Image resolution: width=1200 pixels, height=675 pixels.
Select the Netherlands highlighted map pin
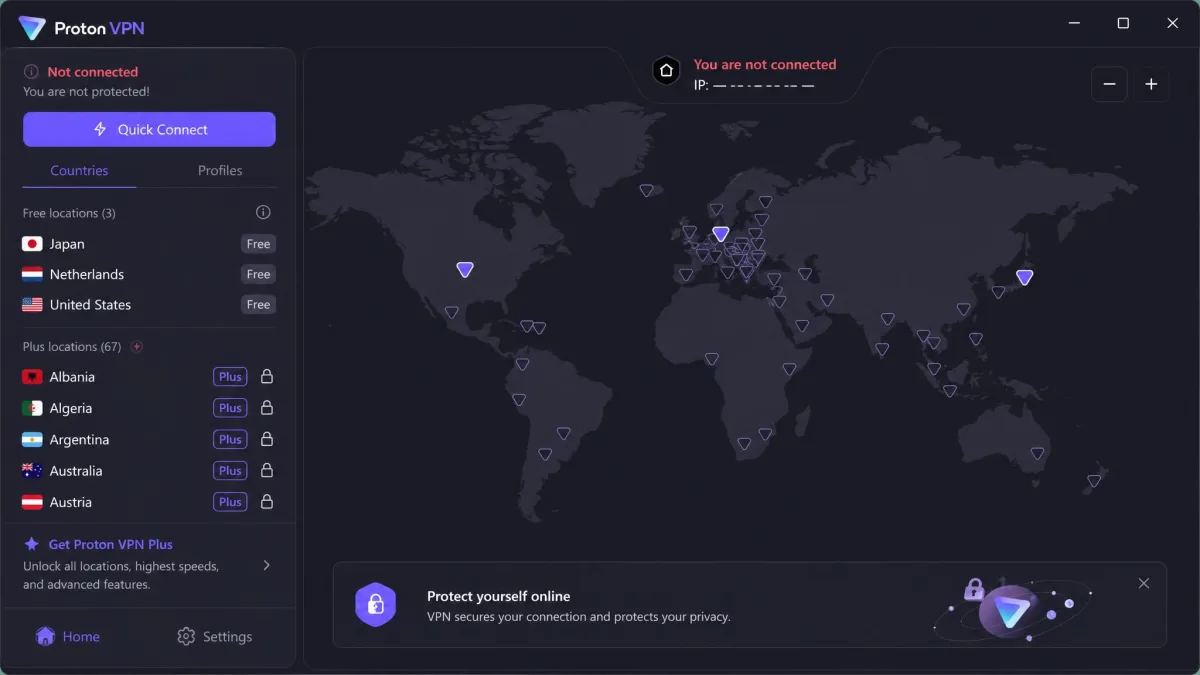[721, 234]
